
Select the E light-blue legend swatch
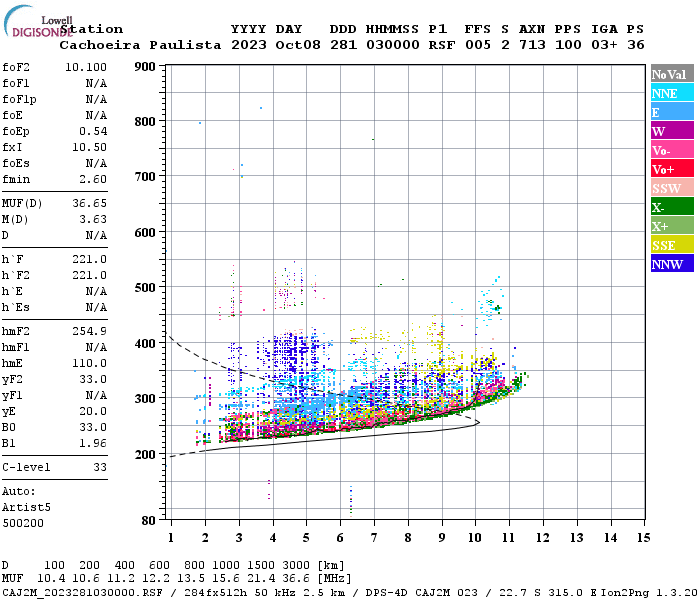point(672,112)
